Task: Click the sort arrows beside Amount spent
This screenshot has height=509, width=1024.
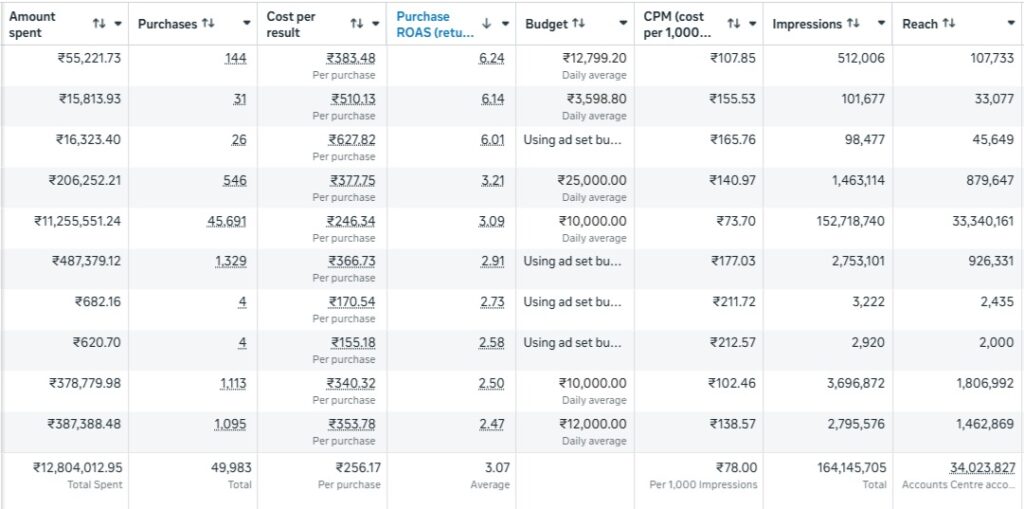Action: [98, 23]
